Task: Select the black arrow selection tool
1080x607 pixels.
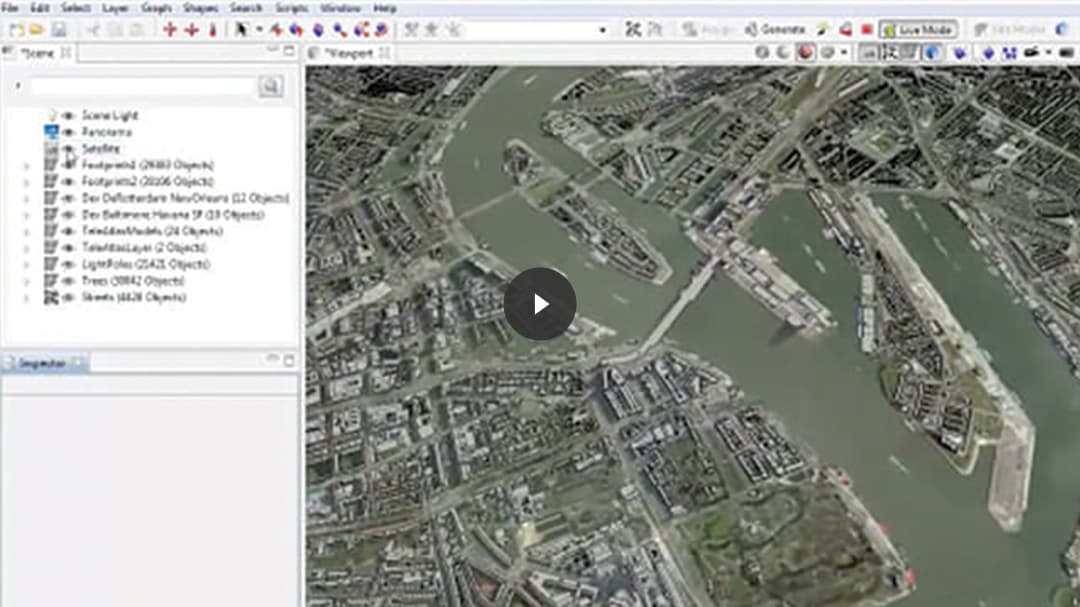Action: coord(241,30)
